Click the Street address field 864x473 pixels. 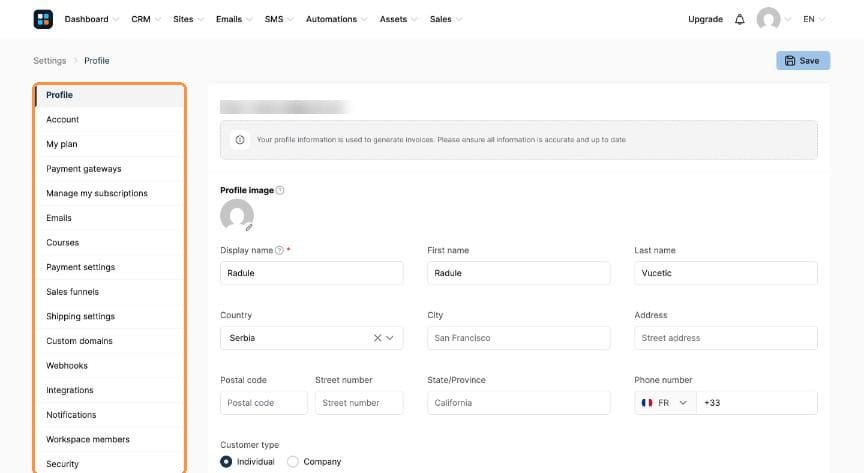[726, 338]
